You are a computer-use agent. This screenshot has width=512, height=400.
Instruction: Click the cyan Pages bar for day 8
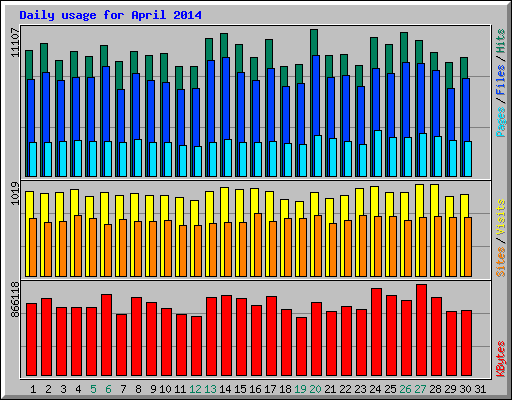click(138, 158)
